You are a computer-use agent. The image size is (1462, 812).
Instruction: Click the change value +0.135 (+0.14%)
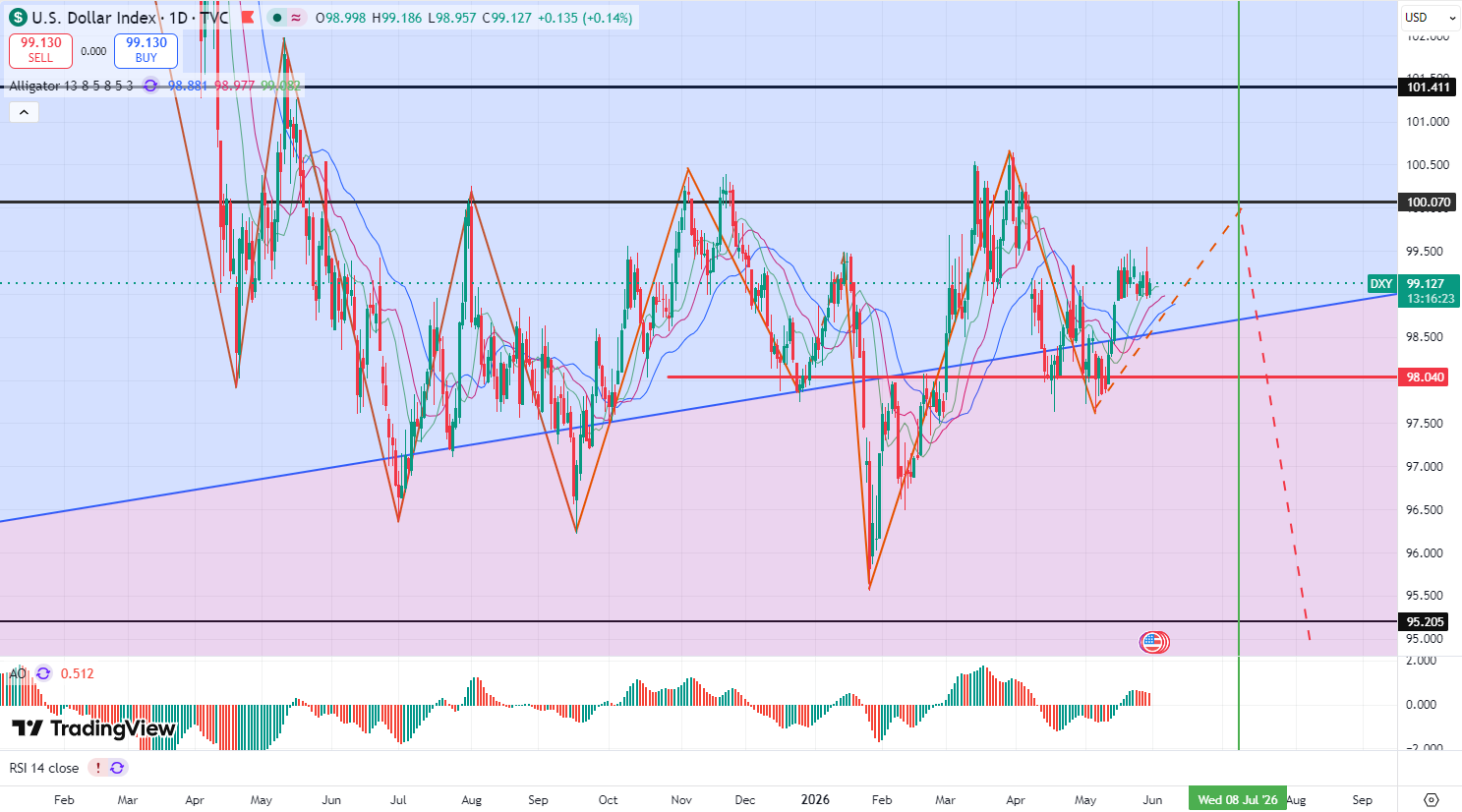[x=585, y=18]
